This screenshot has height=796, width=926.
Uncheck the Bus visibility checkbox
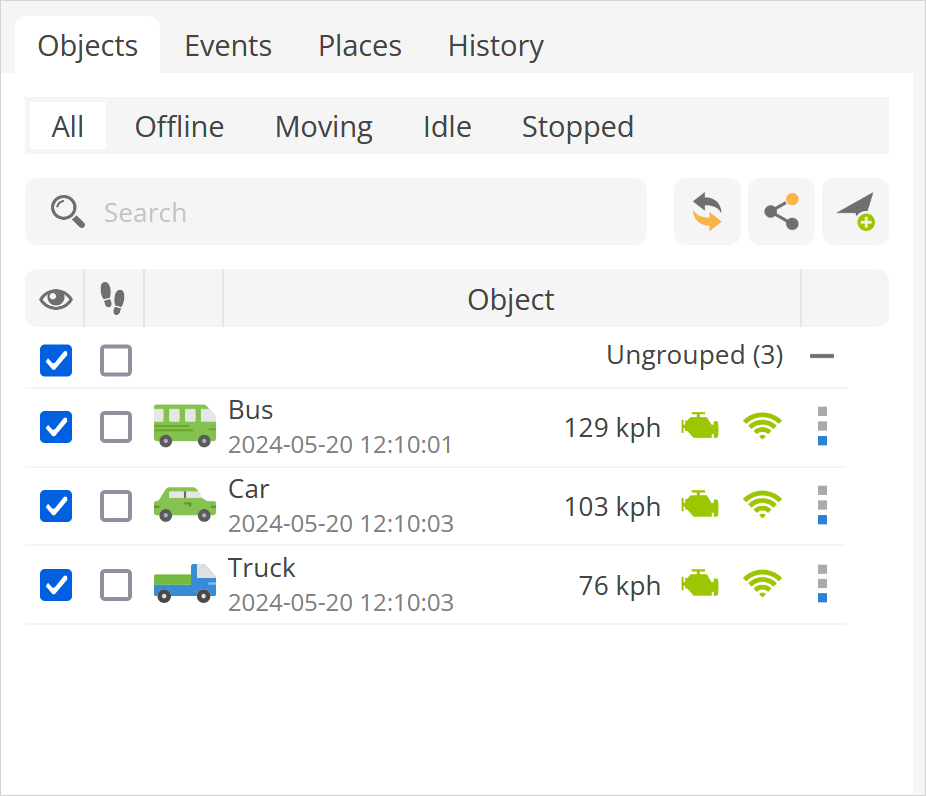56,427
